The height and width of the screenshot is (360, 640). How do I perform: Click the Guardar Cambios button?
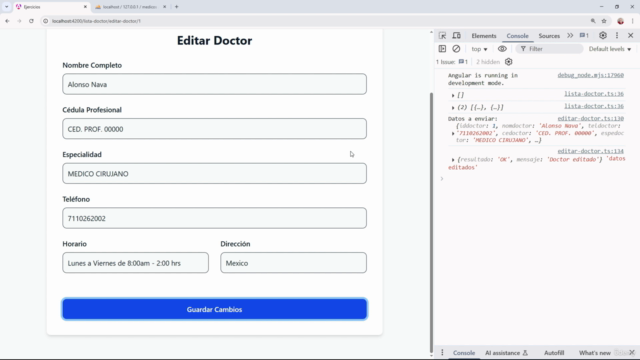[215, 309]
